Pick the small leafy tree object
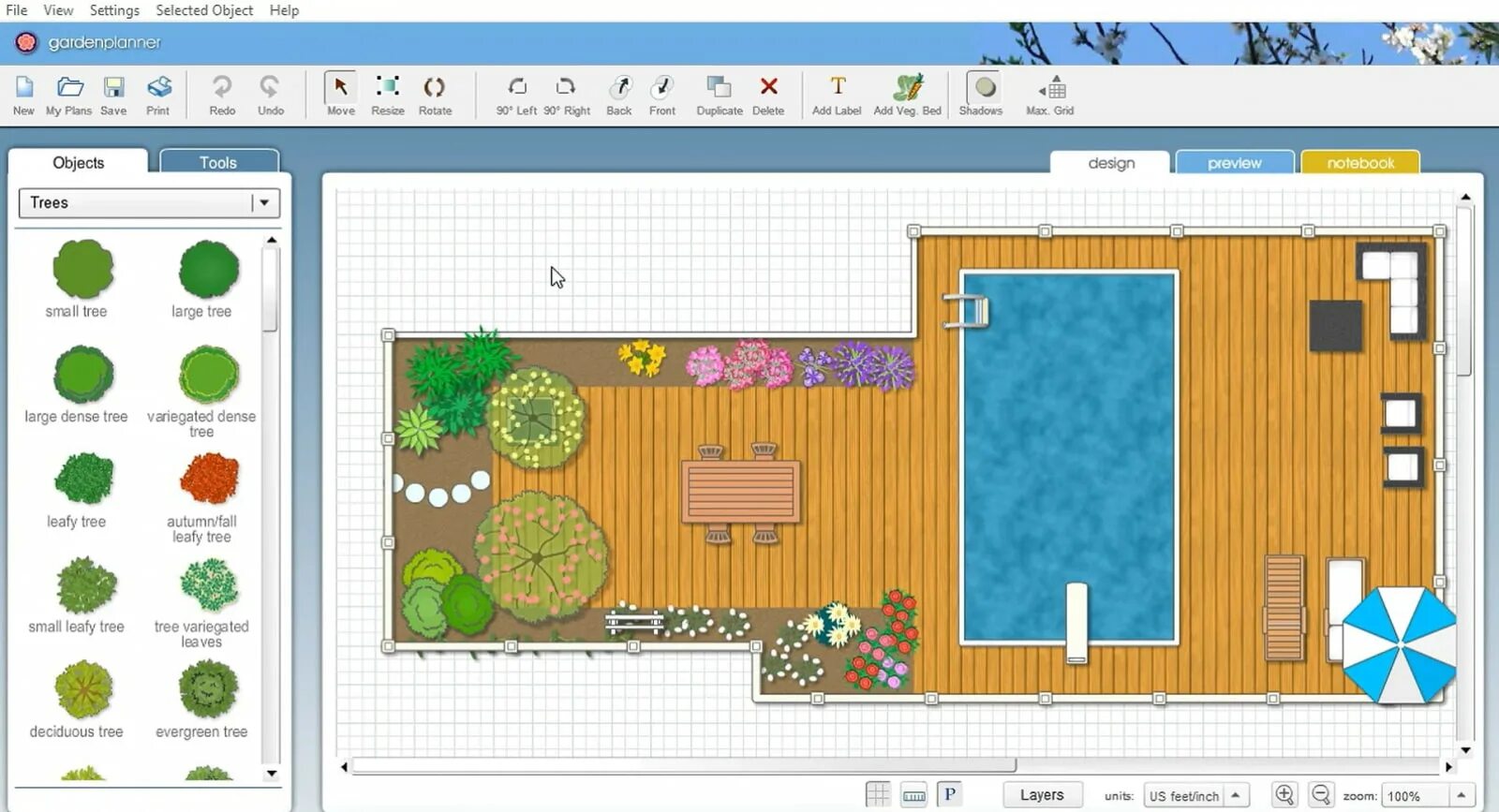The image size is (1499, 812). coord(85,584)
